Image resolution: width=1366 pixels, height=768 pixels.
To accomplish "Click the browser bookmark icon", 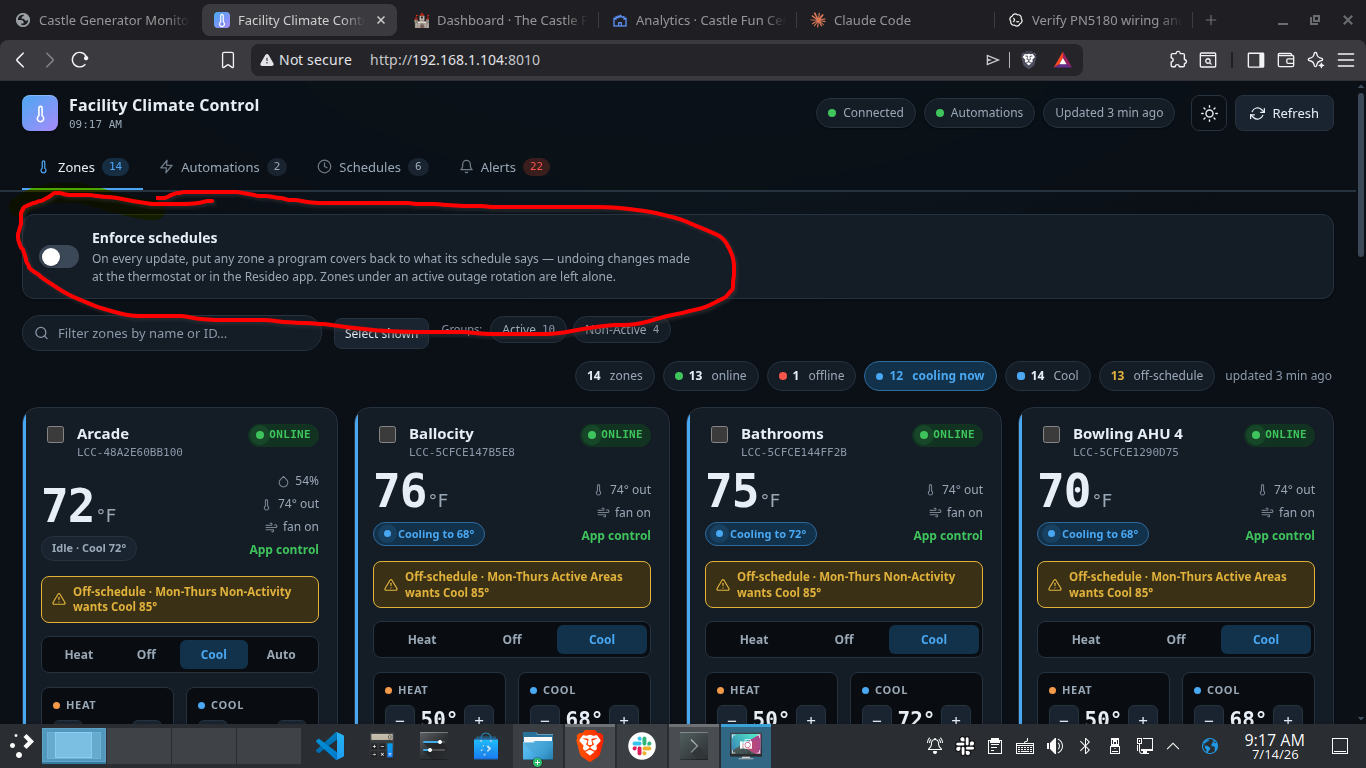I will click(228, 60).
